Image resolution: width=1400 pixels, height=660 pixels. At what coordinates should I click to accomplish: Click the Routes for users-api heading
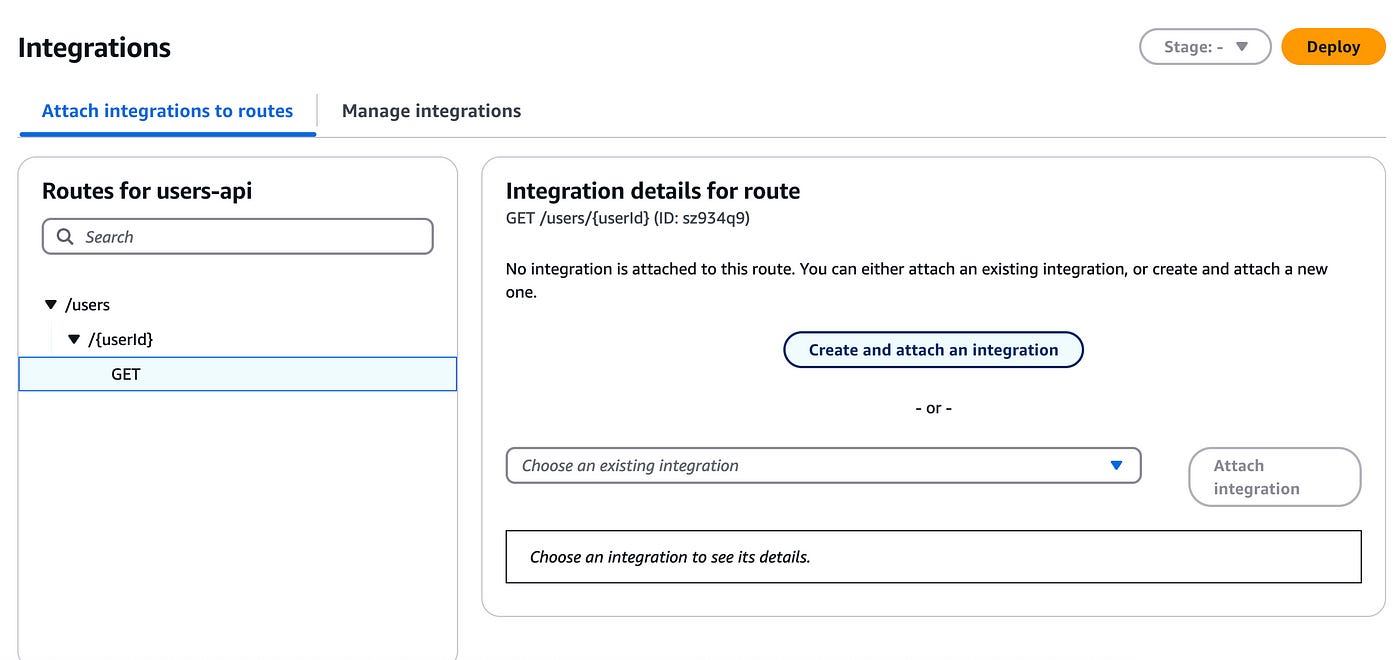click(x=147, y=191)
